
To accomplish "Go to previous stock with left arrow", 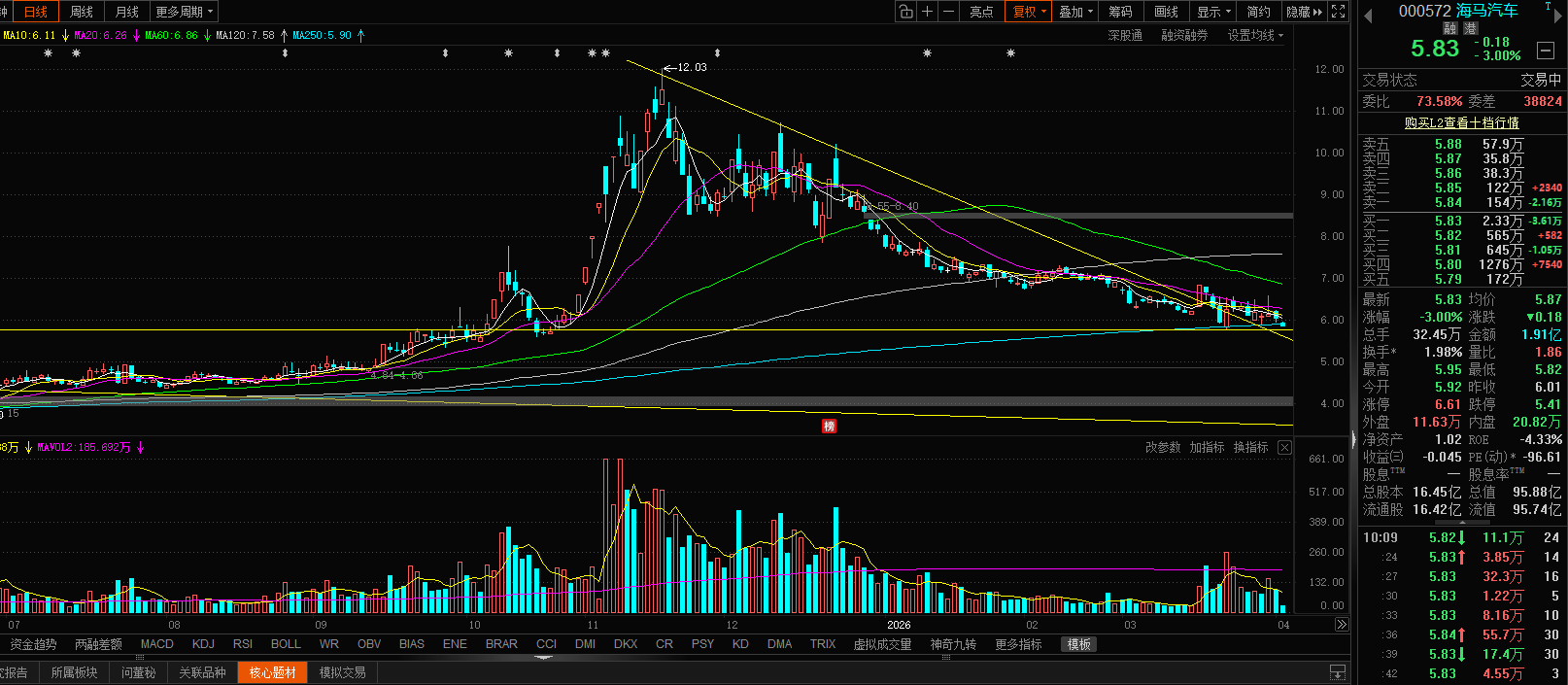I will pyautogui.click(x=1368, y=16).
